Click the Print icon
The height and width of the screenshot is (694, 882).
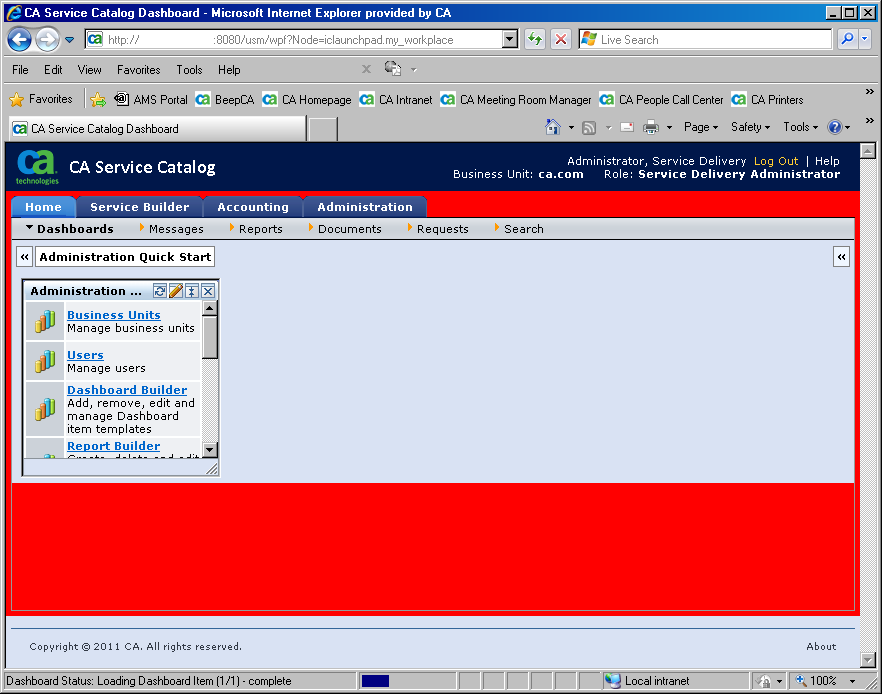(651, 127)
